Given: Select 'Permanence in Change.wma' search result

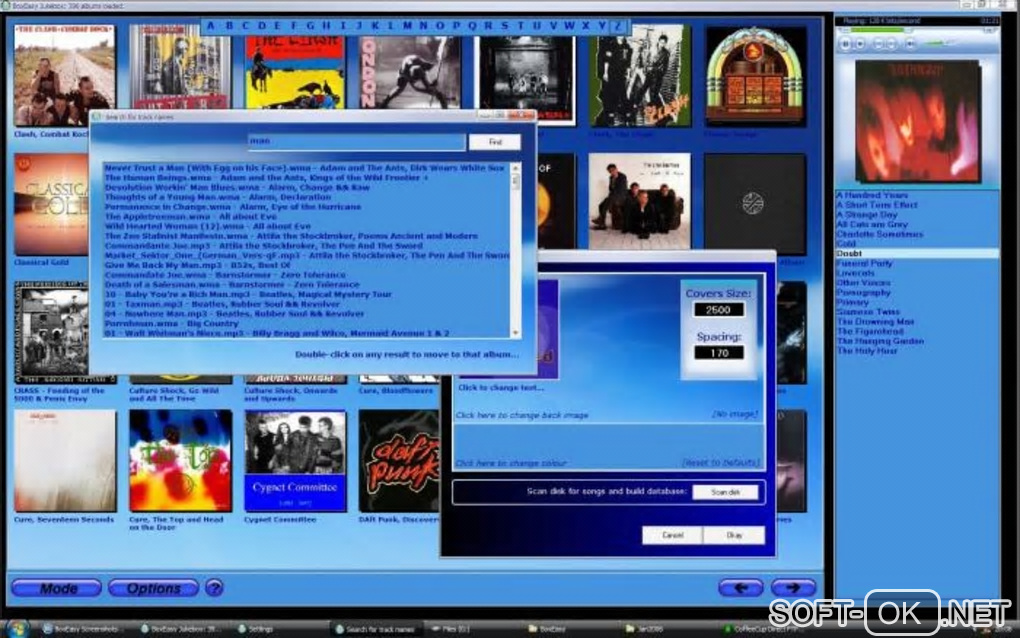Looking at the screenshot, I should click(232, 207).
